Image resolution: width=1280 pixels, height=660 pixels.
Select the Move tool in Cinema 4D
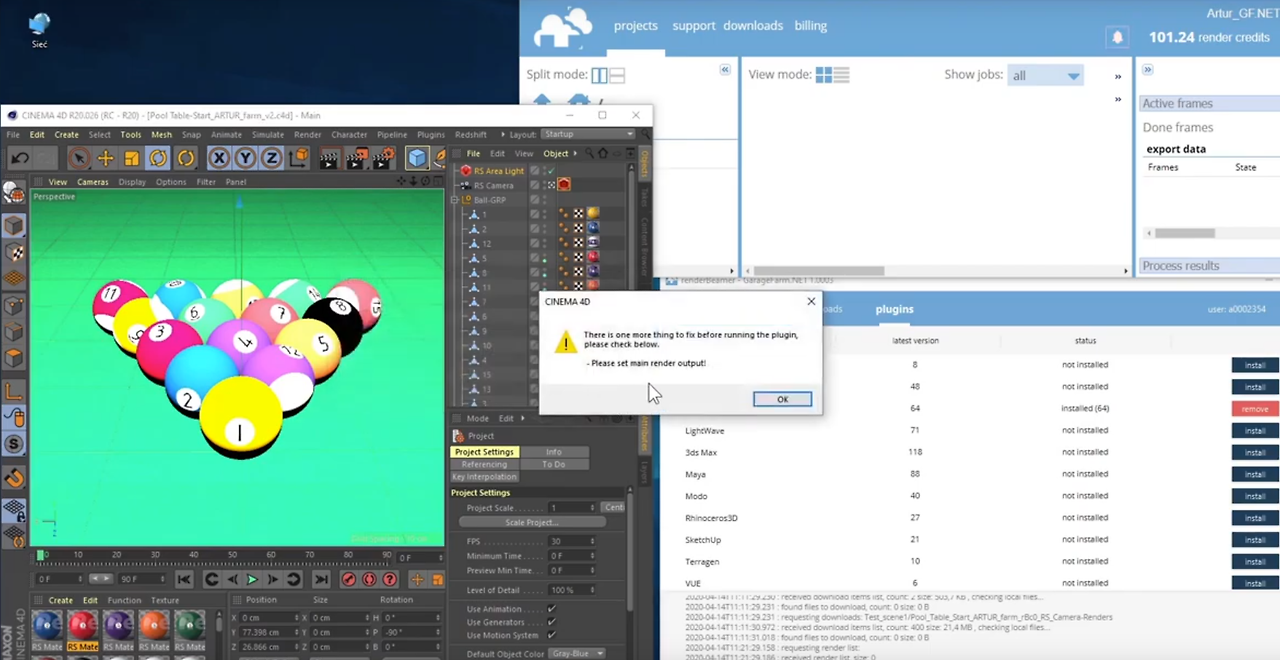click(105, 158)
